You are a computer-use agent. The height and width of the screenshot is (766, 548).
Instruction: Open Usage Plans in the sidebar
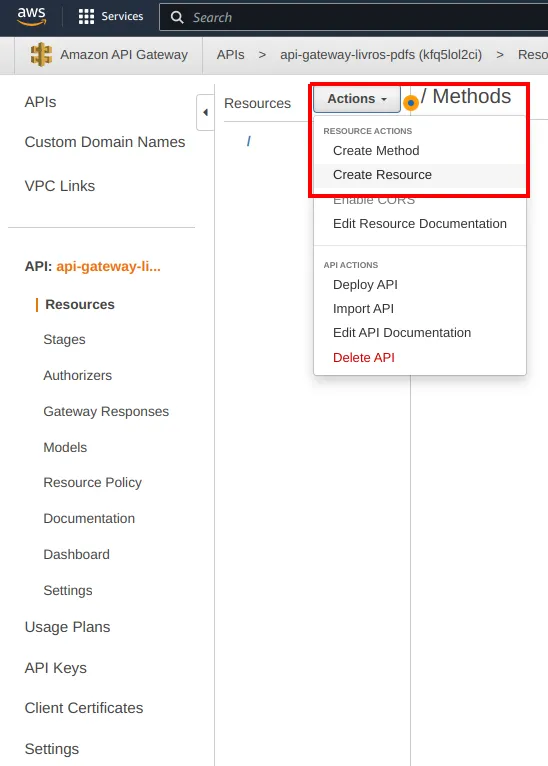click(67, 627)
